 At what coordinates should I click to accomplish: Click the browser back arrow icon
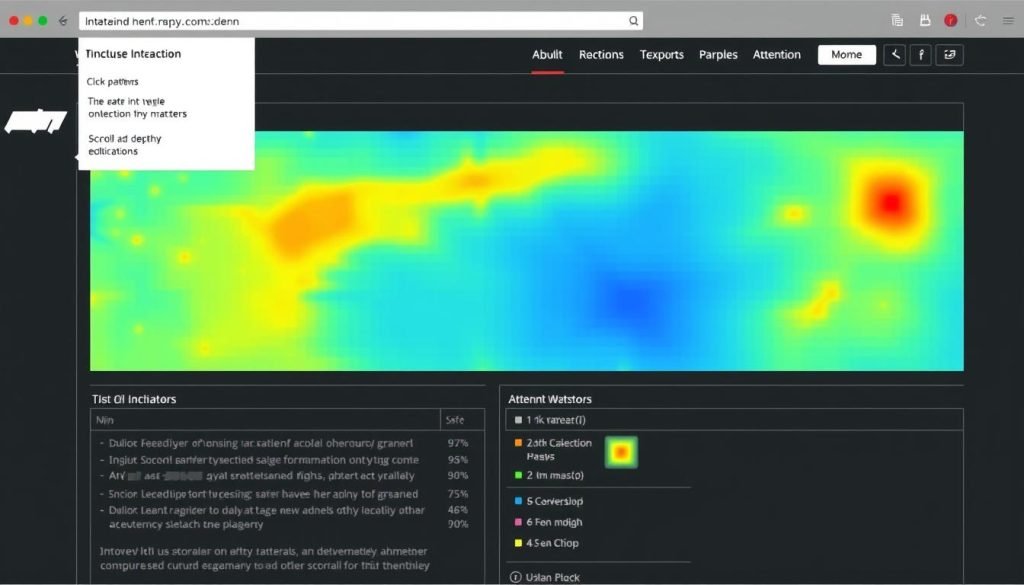[x=64, y=20]
